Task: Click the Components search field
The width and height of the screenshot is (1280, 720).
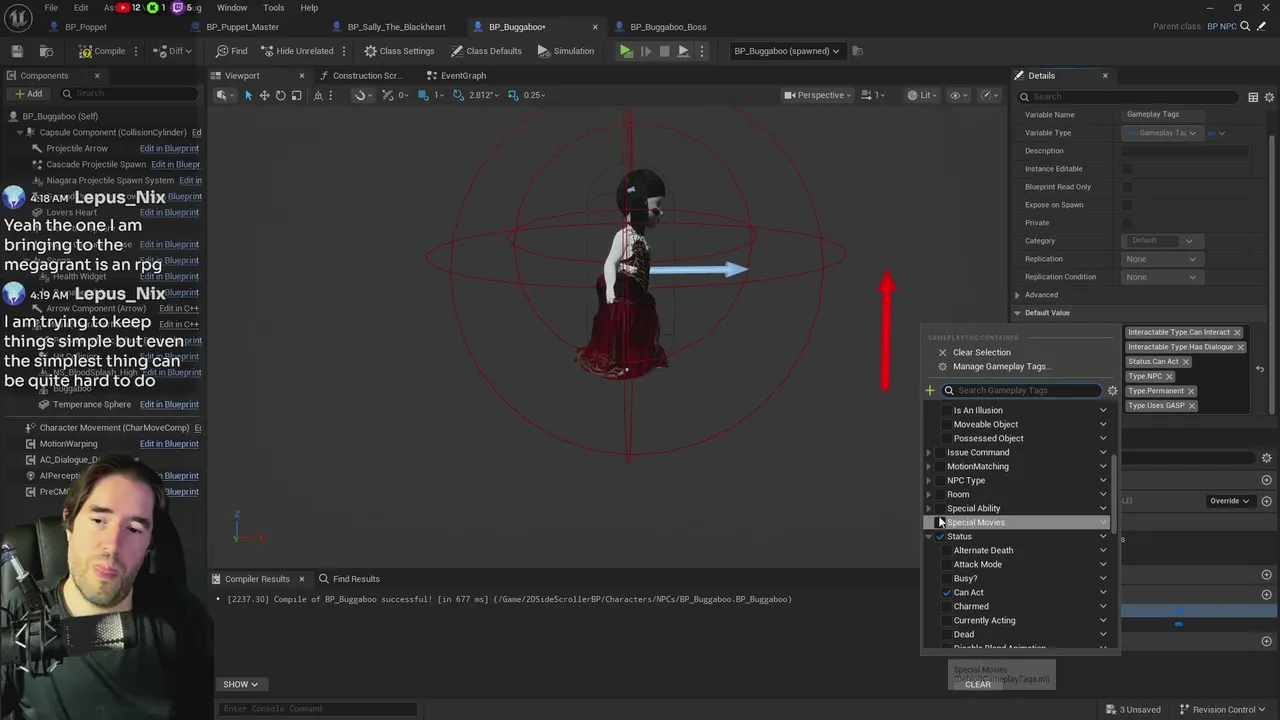Action: pyautogui.click(x=130, y=94)
